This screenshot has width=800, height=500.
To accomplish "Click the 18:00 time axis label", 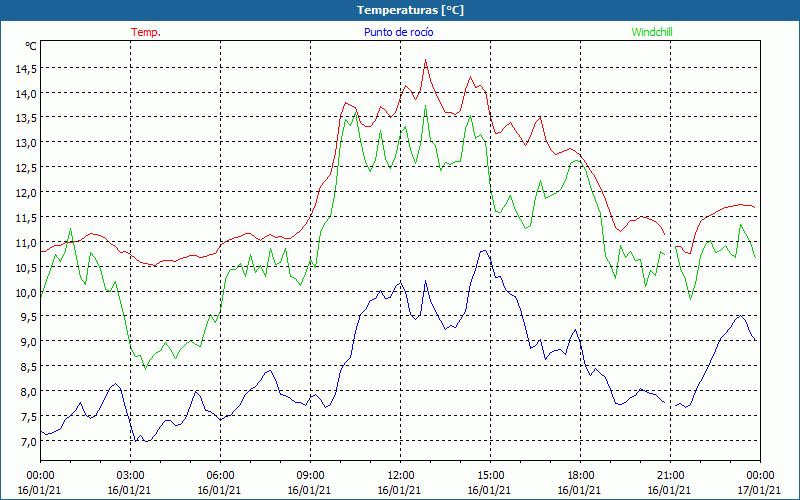I will (x=580, y=476).
